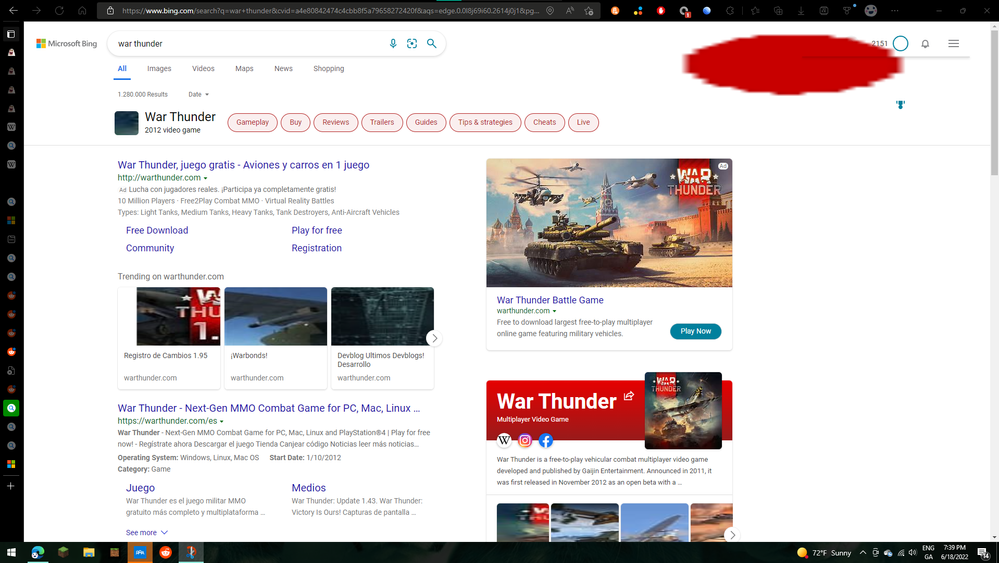Click the Tips & strategies chip
Image resolution: width=999 pixels, height=563 pixels.
tap(485, 122)
